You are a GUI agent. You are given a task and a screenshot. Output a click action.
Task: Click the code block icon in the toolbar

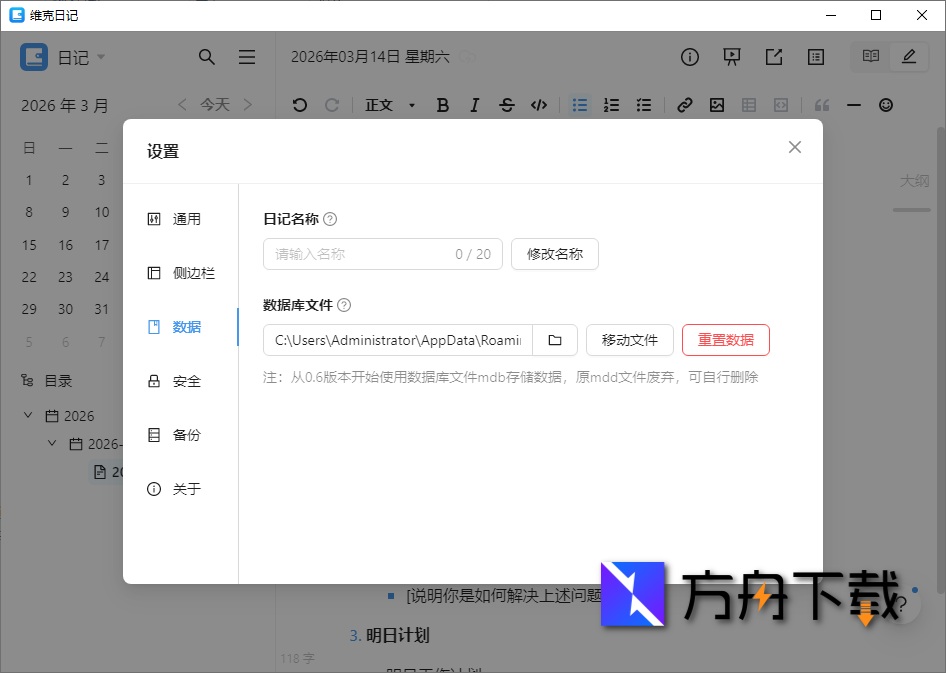(539, 105)
